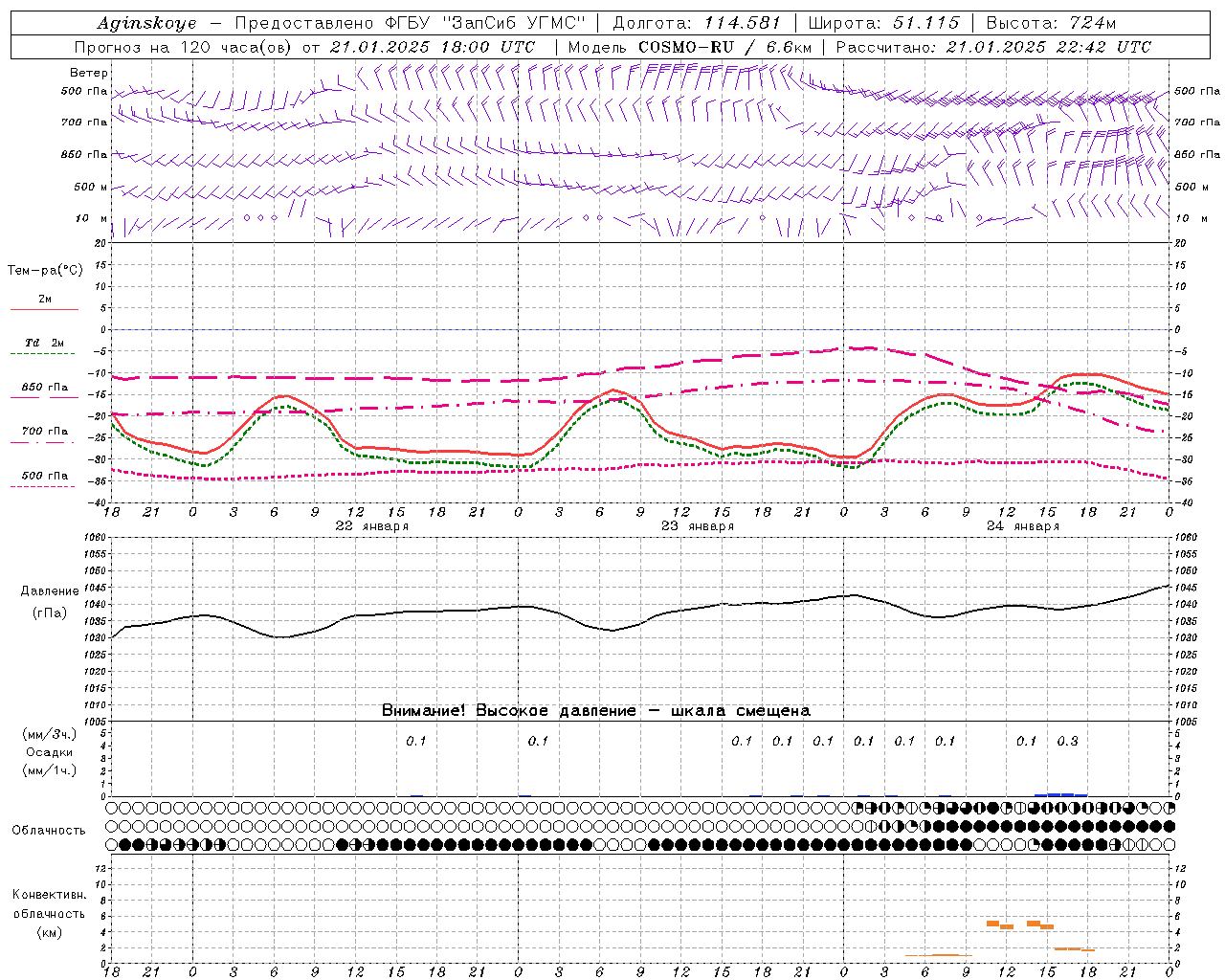This screenshot has height=980, width=1225.
Task: Click the date label 24 января
Action: 1022,526
